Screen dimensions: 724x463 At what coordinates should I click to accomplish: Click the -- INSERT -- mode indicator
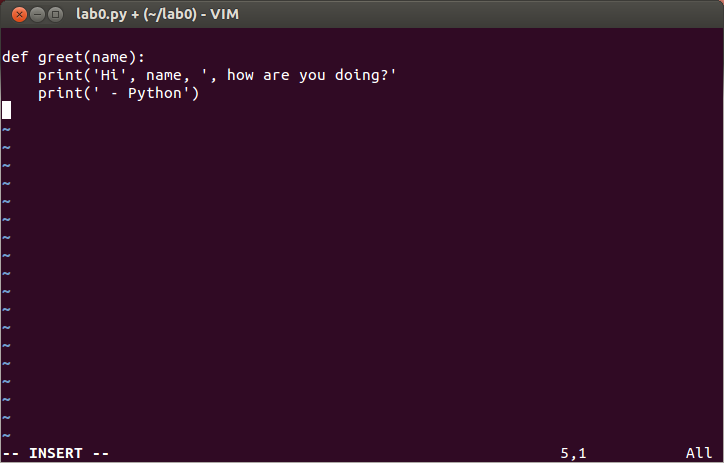(56, 453)
